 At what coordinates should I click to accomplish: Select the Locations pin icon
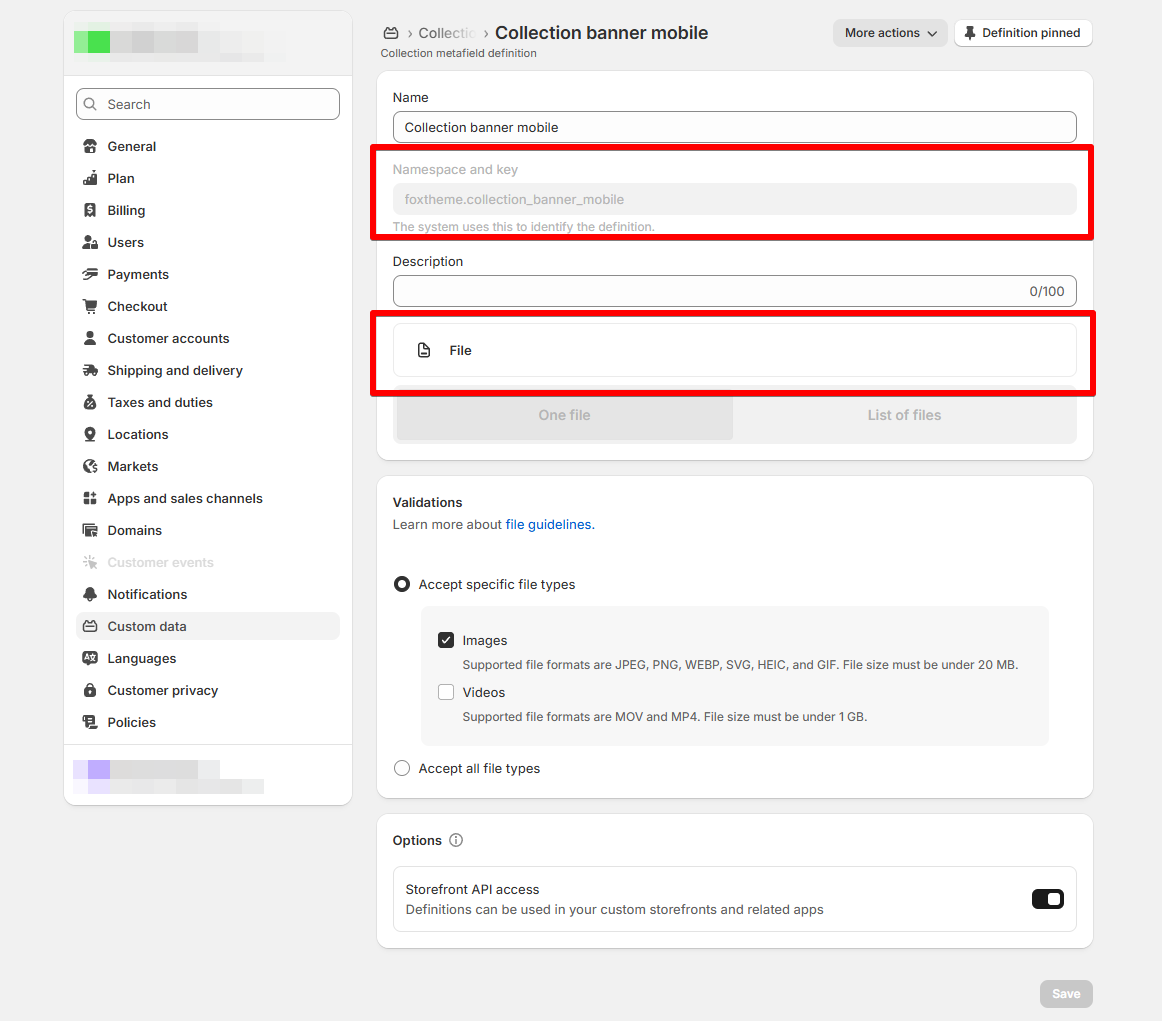click(x=90, y=434)
